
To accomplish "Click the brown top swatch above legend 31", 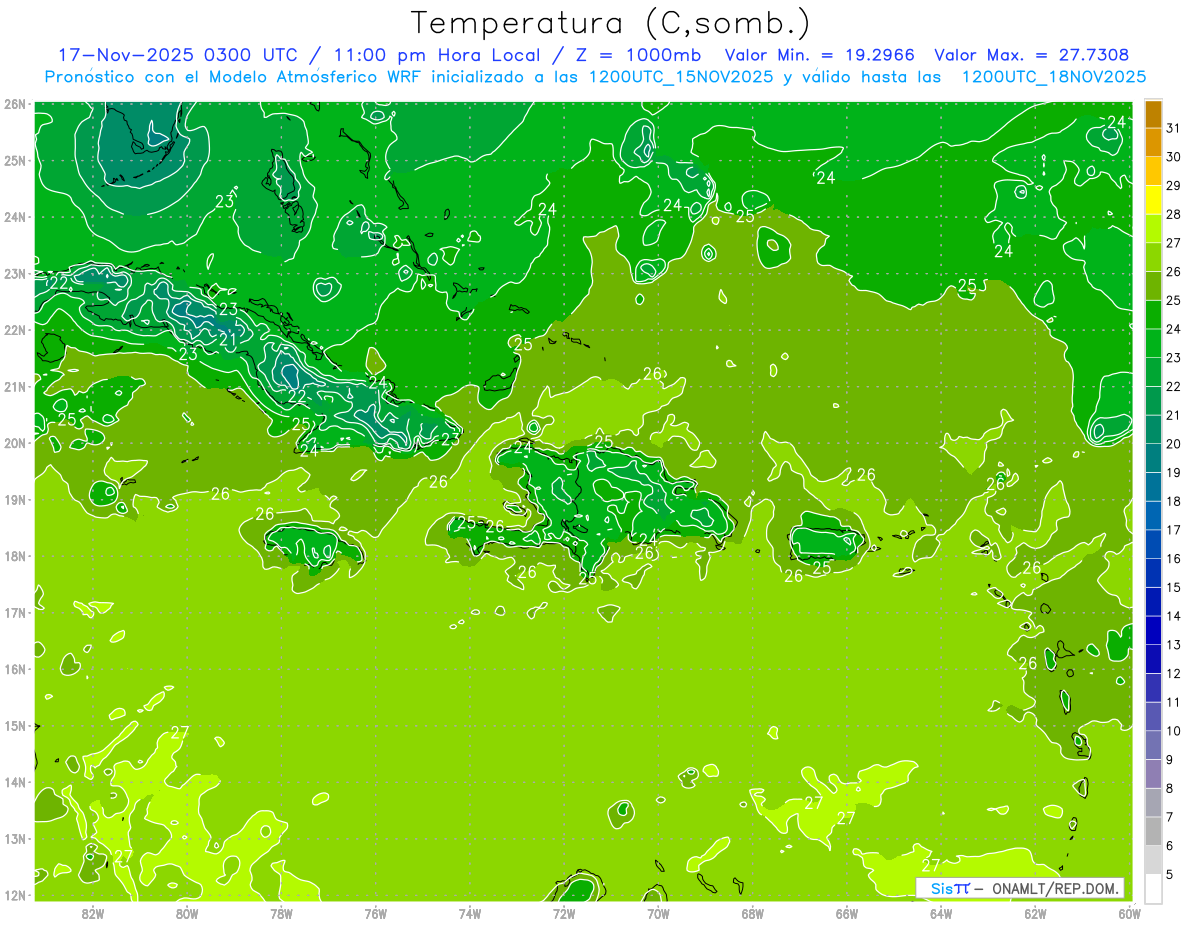I will click(x=1154, y=113).
